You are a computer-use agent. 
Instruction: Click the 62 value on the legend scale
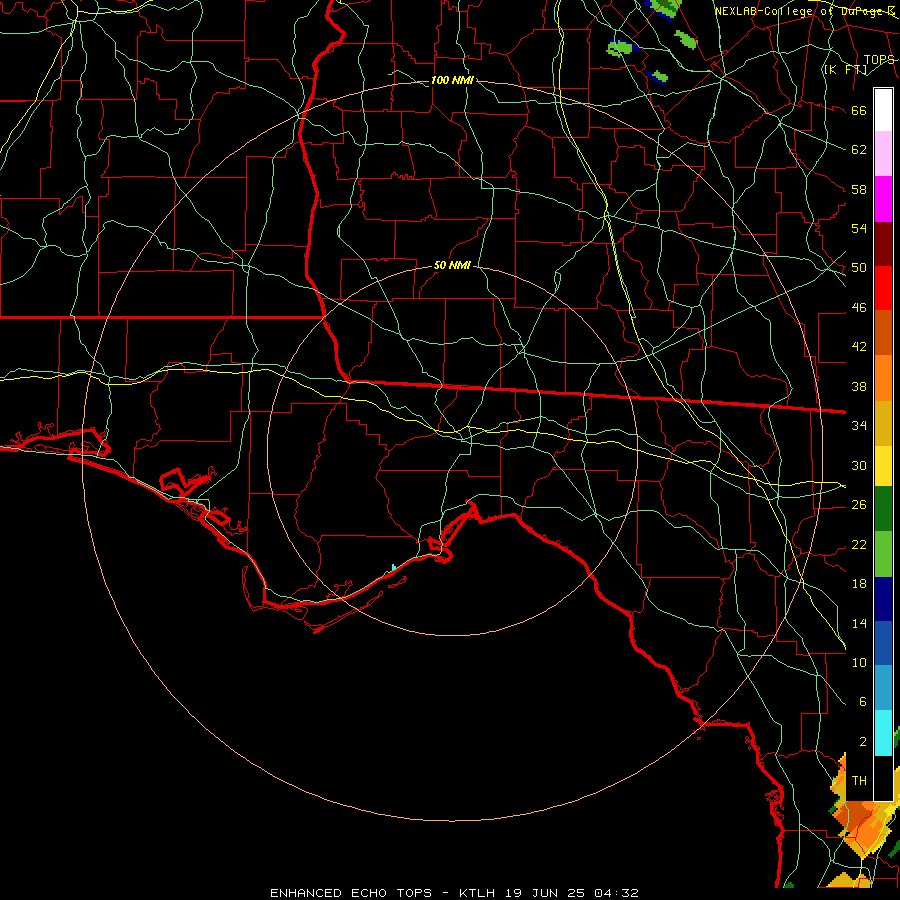pos(859,150)
